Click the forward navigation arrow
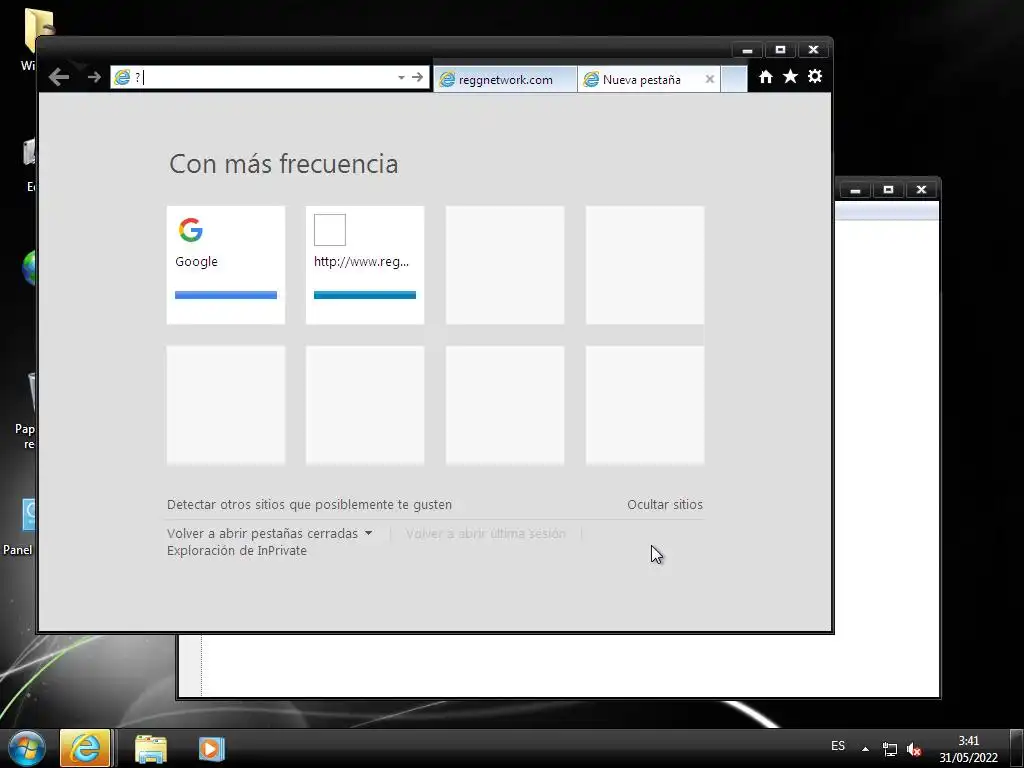This screenshot has width=1024, height=768. [x=95, y=77]
